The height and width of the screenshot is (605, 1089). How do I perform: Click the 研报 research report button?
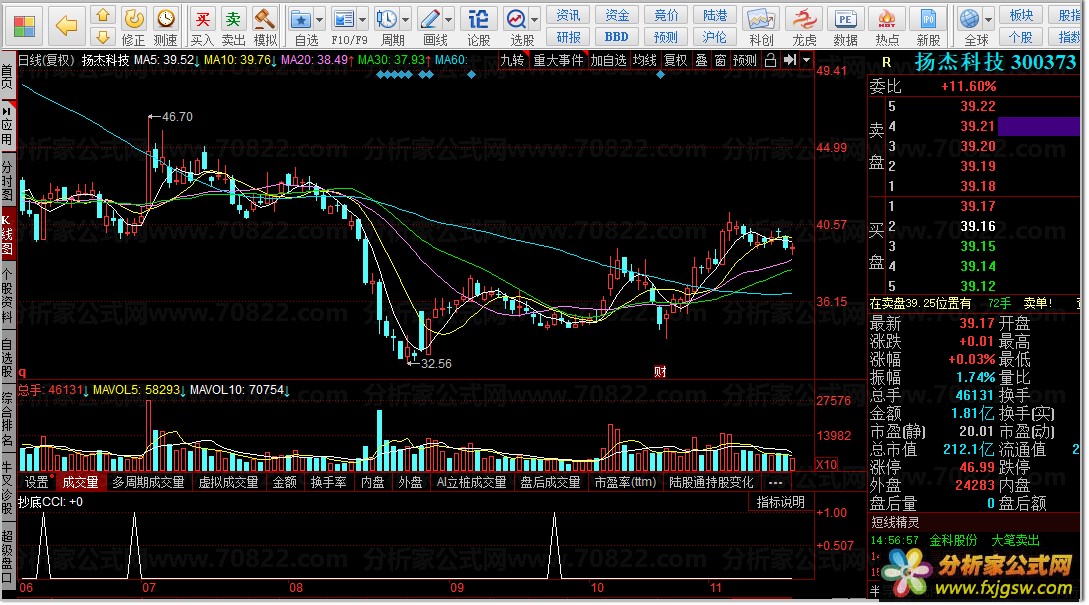(568, 37)
